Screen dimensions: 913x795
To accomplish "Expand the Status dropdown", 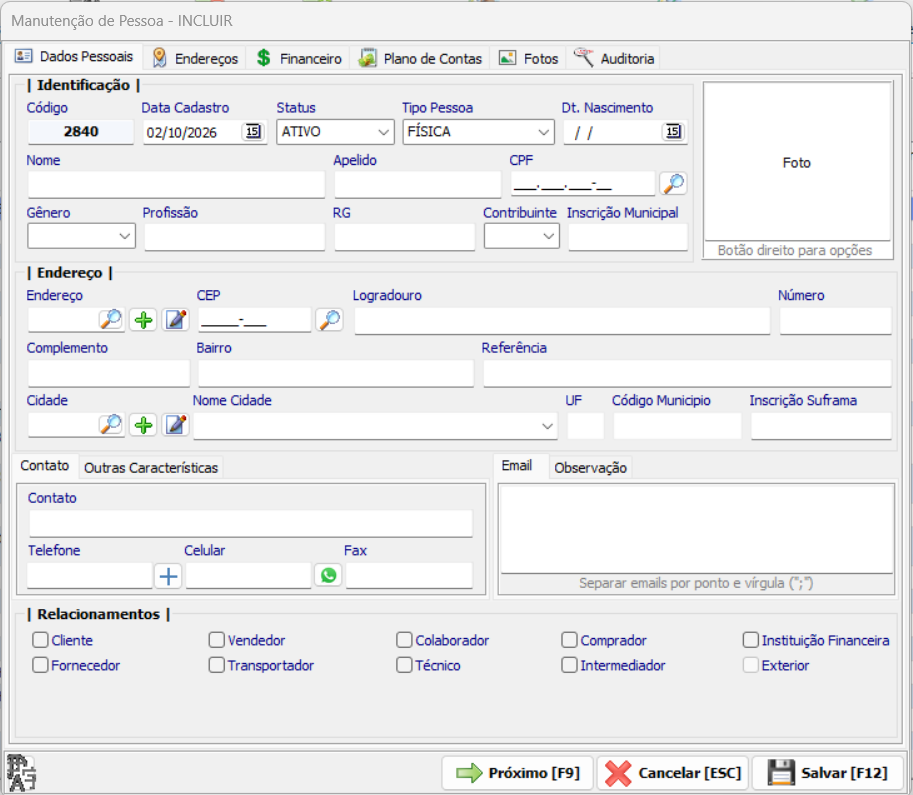I will tap(335, 132).
